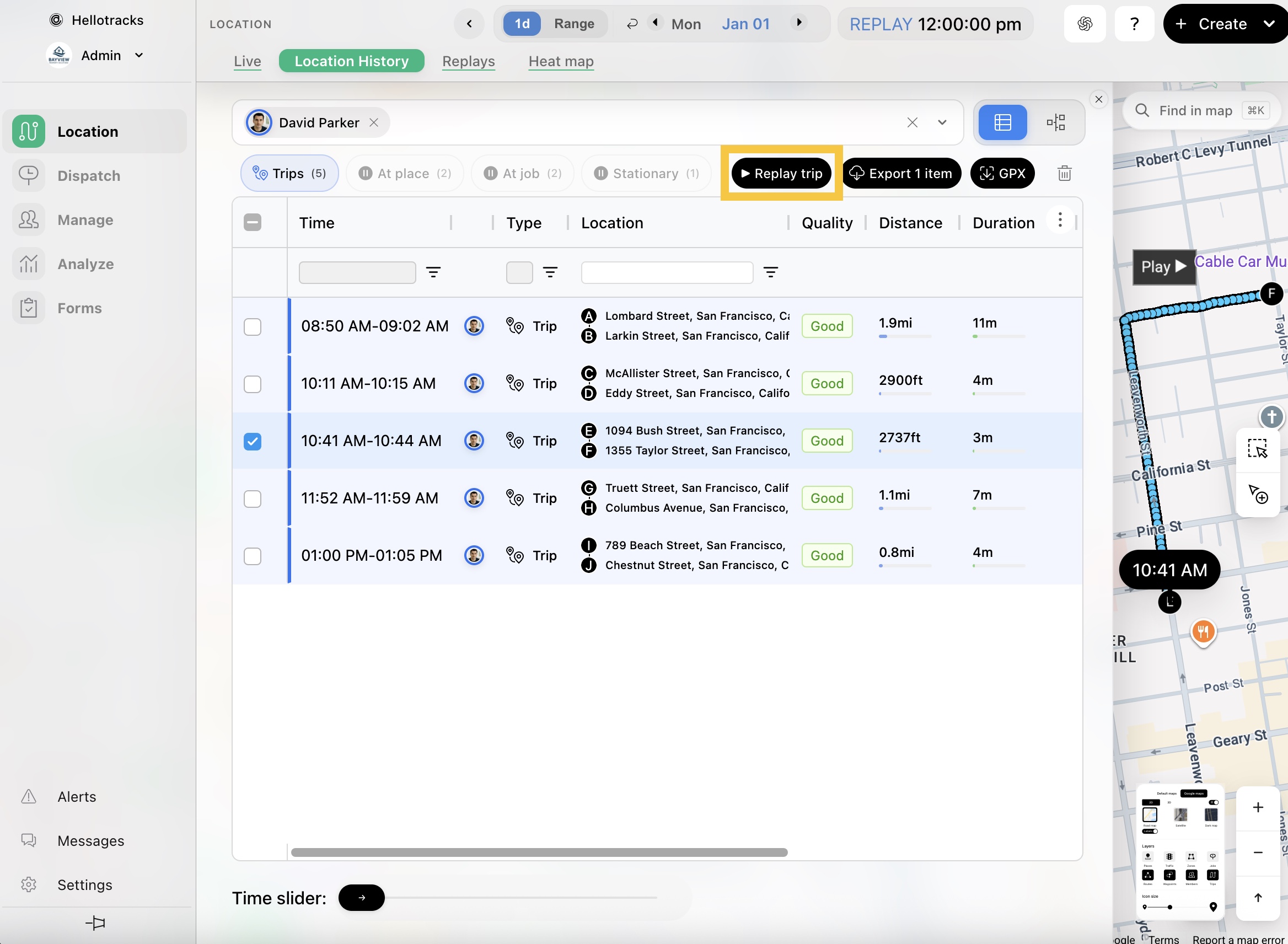Zoom out on the map

click(x=1257, y=852)
